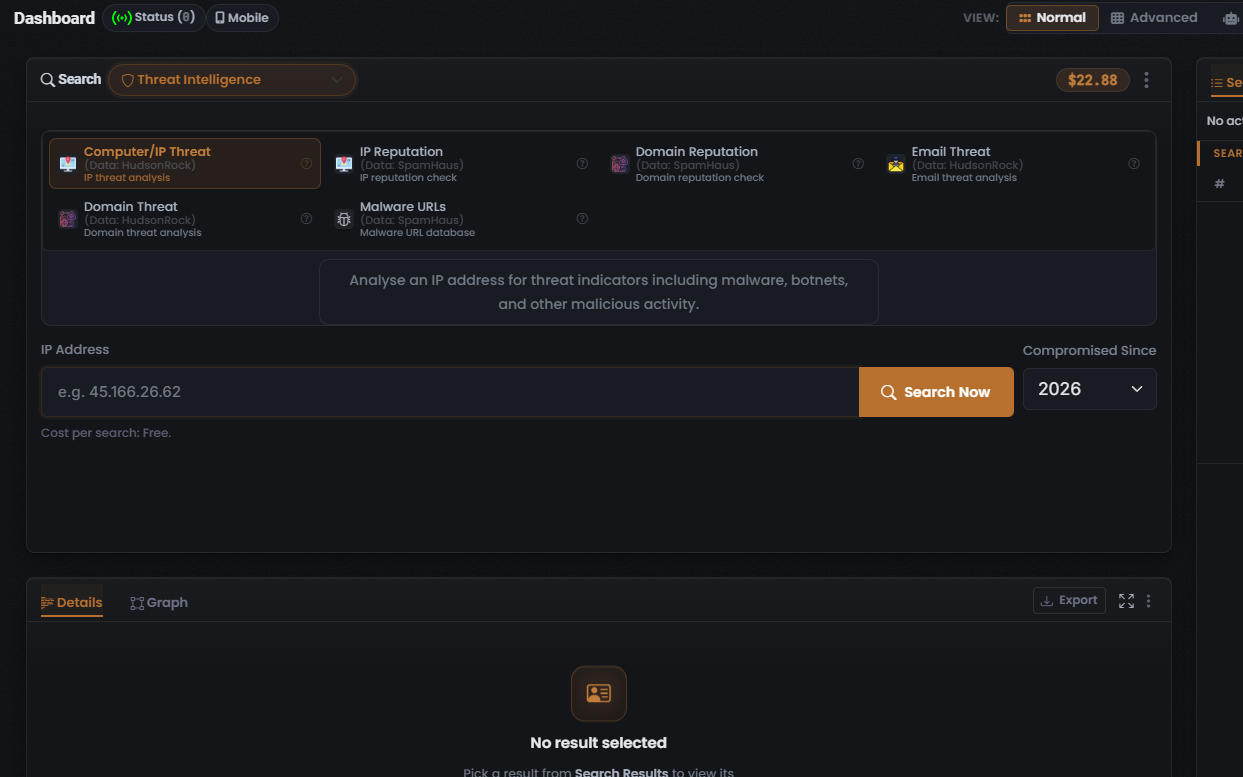Click the Dashboard title
The image size is (1243, 777).
pos(54,18)
